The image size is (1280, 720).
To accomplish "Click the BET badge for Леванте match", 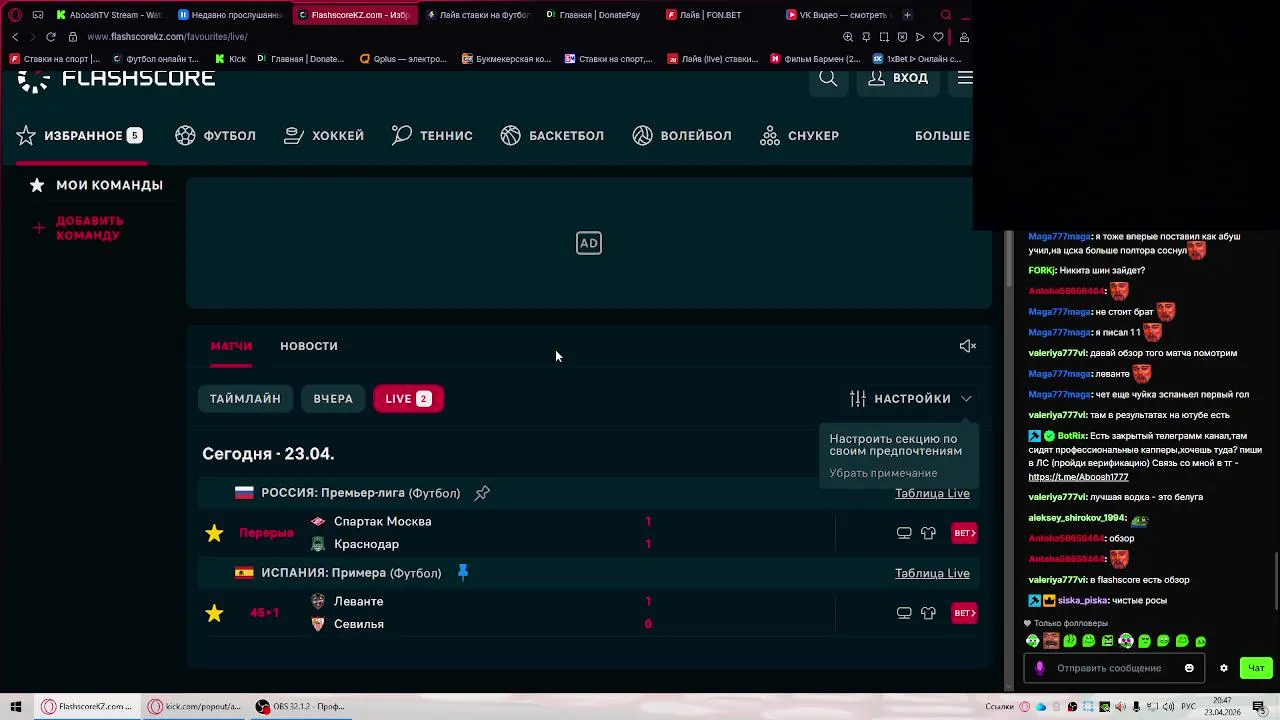I will click(x=964, y=613).
